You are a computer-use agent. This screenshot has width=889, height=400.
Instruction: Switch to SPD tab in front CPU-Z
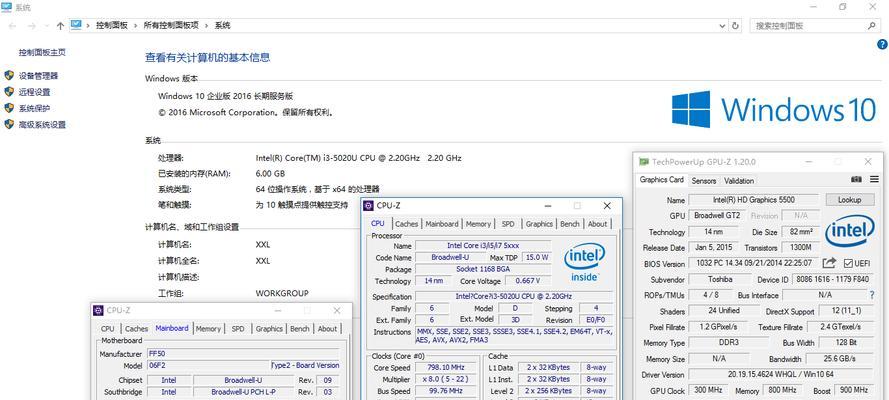pos(508,224)
